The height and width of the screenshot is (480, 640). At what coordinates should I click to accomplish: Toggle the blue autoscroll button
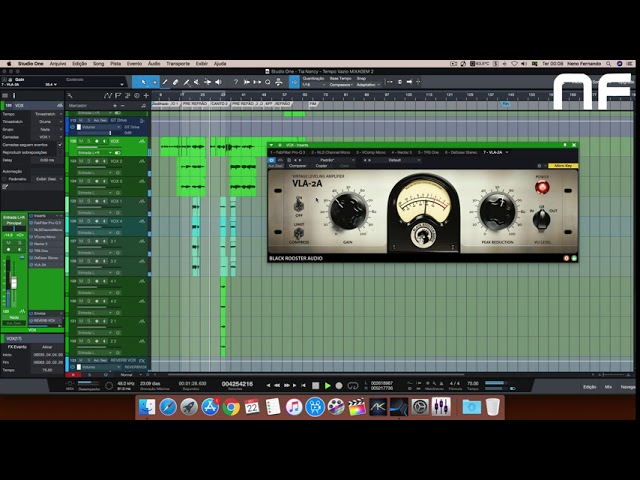[x=294, y=82]
